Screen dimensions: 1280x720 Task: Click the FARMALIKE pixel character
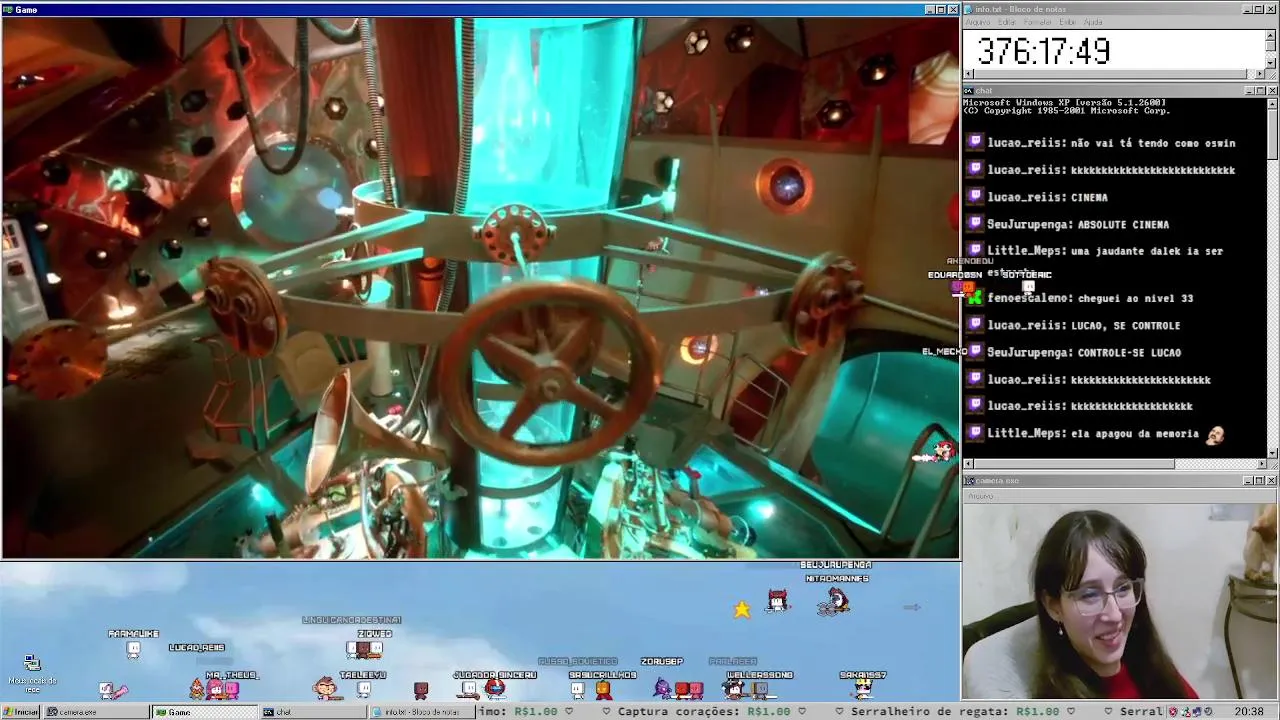pyautogui.click(x=133, y=649)
